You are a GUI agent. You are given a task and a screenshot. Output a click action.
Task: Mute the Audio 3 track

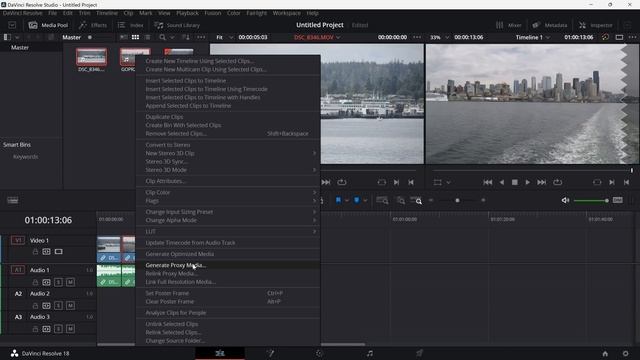point(70,329)
